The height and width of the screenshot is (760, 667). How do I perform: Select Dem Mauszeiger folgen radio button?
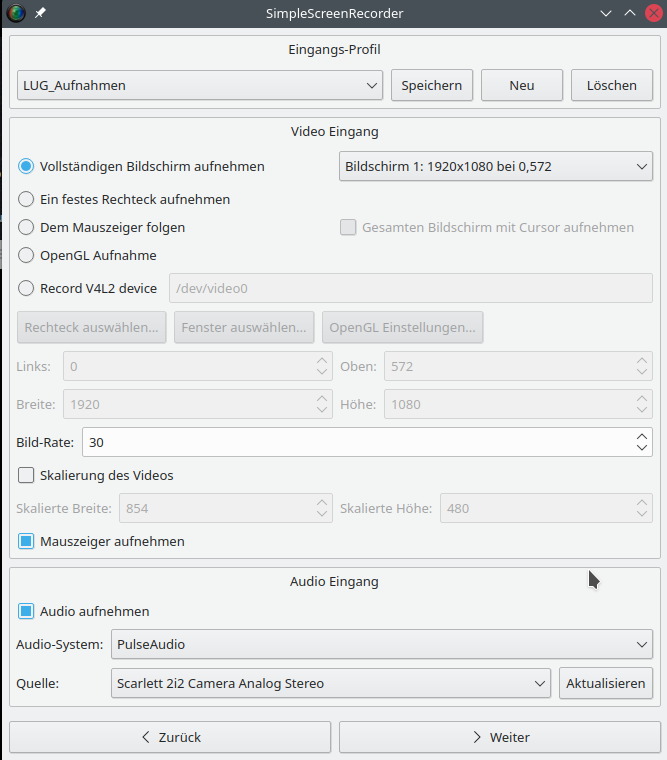click(27, 227)
